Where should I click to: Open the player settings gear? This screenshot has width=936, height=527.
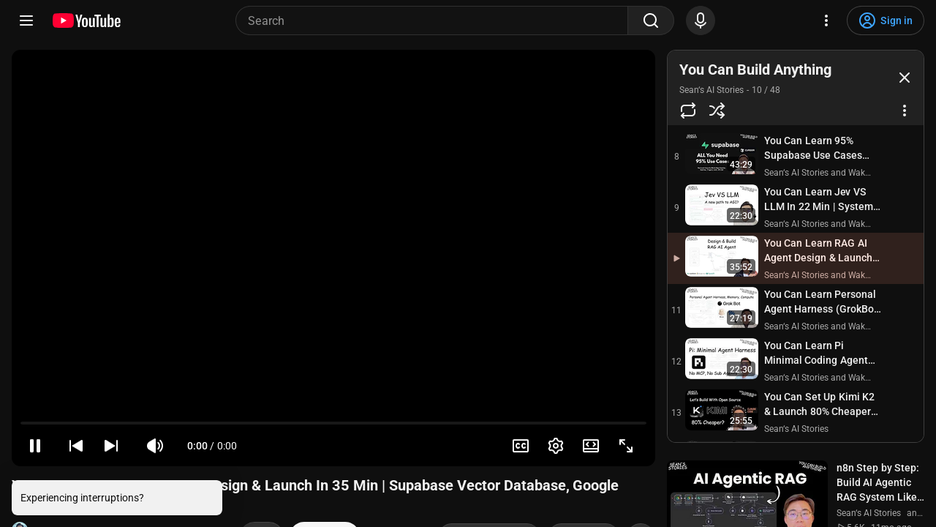[556, 446]
